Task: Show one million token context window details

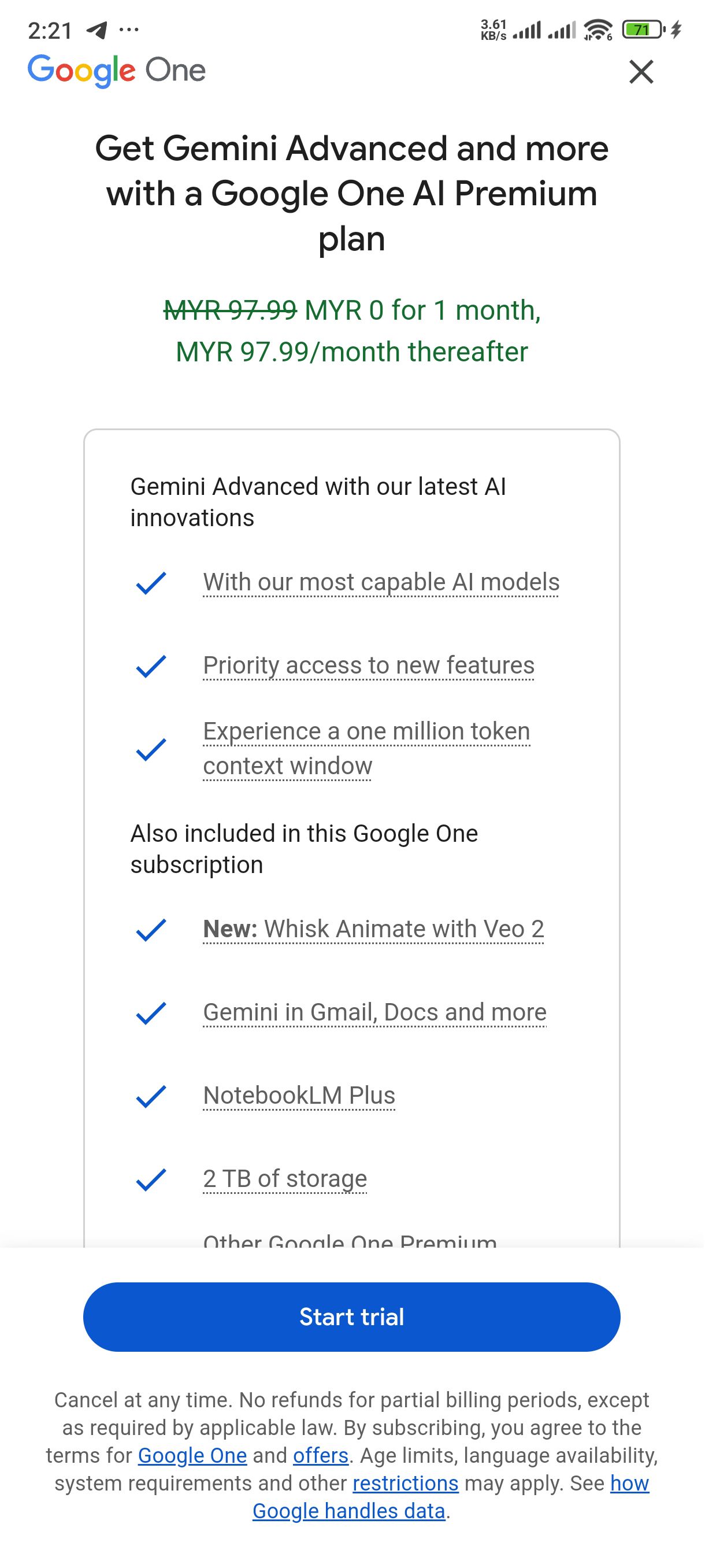Action: point(366,748)
